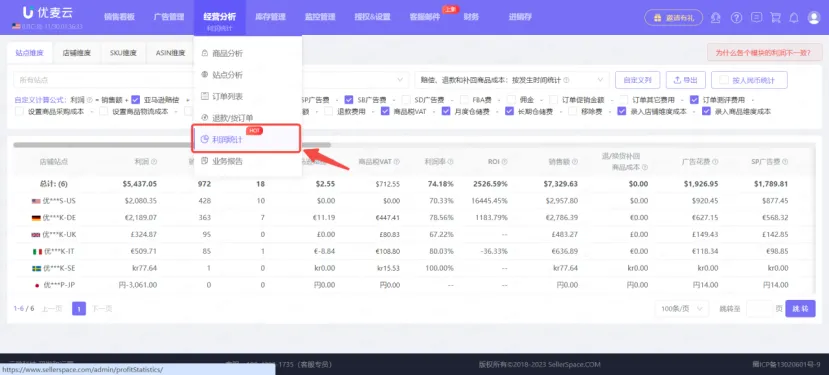Screen dimensions: 830x376
Task: Click the 优***K-DE store row
Action: pyautogui.click(x=414, y=218)
